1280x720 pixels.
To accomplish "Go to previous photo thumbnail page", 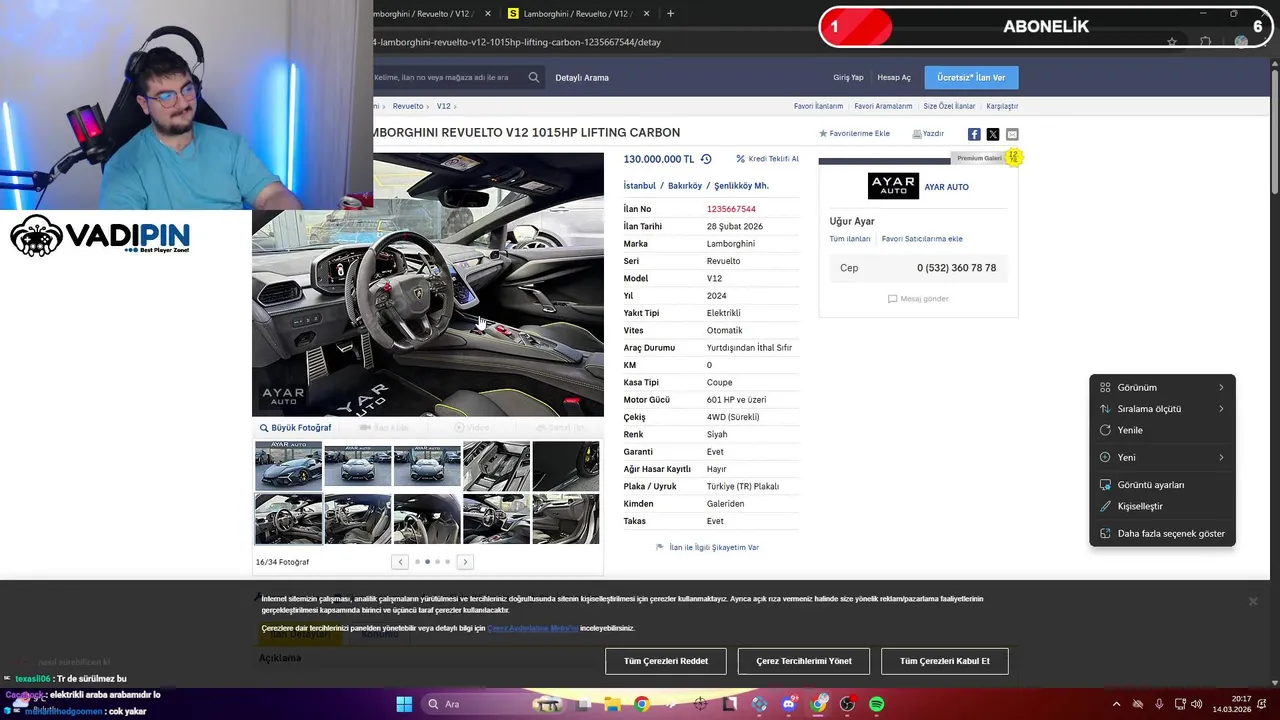I will tap(400, 562).
